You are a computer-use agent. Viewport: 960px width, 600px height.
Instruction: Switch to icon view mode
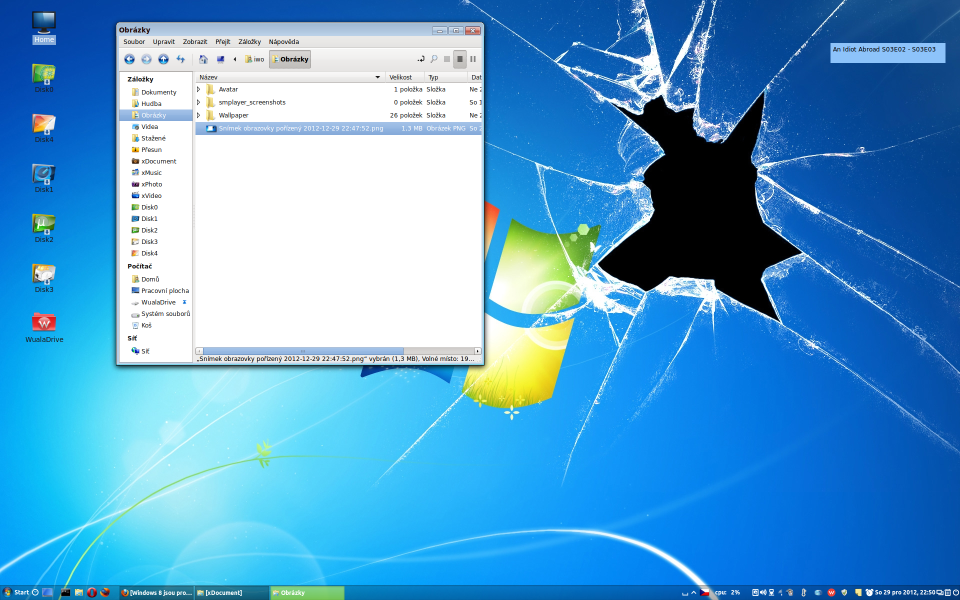click(x=447, y=59)
